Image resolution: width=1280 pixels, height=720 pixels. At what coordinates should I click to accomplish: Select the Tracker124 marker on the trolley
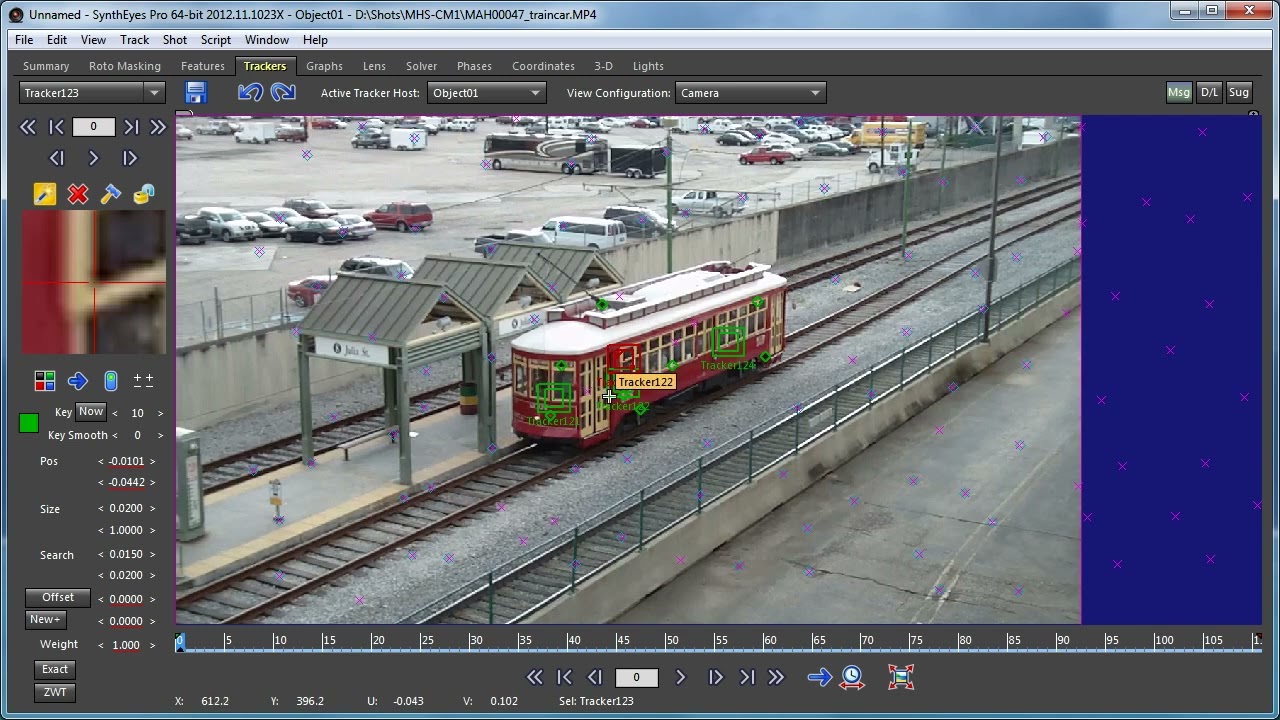[x=728, y=344]
